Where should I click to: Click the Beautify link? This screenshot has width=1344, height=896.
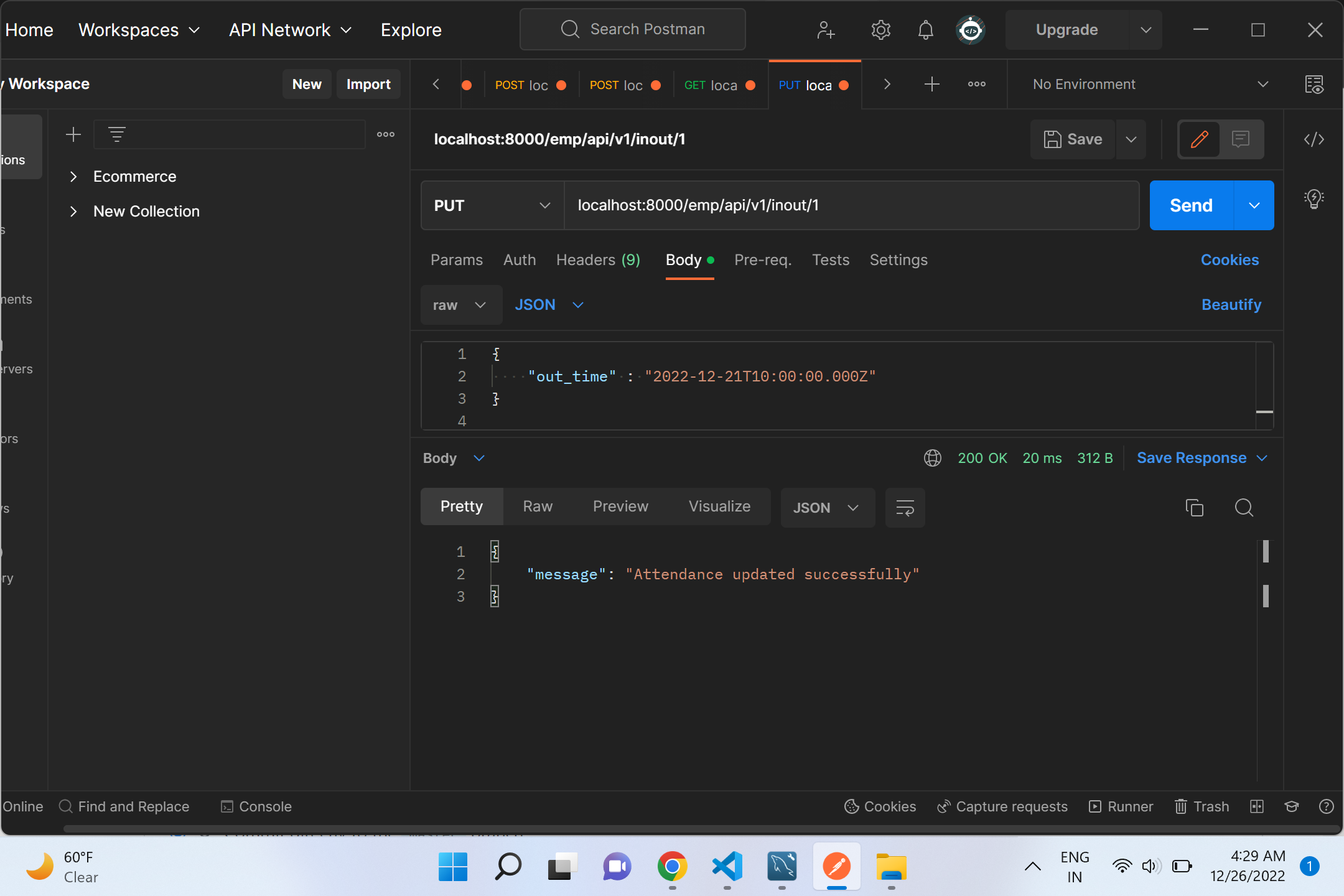(1231, 304)
